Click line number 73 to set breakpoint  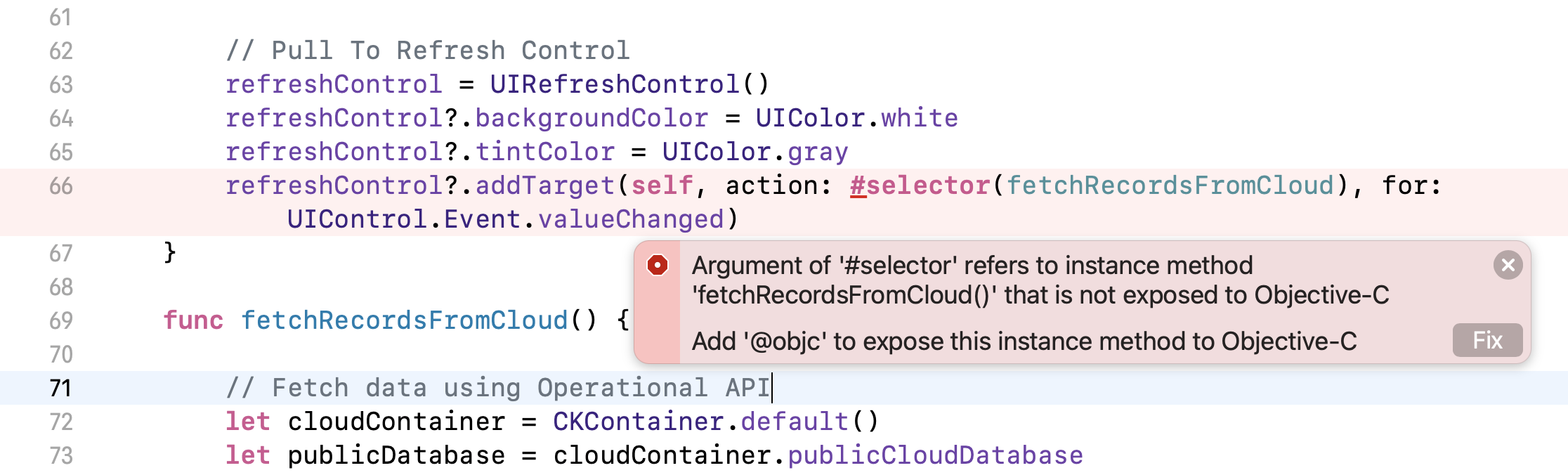60,455
